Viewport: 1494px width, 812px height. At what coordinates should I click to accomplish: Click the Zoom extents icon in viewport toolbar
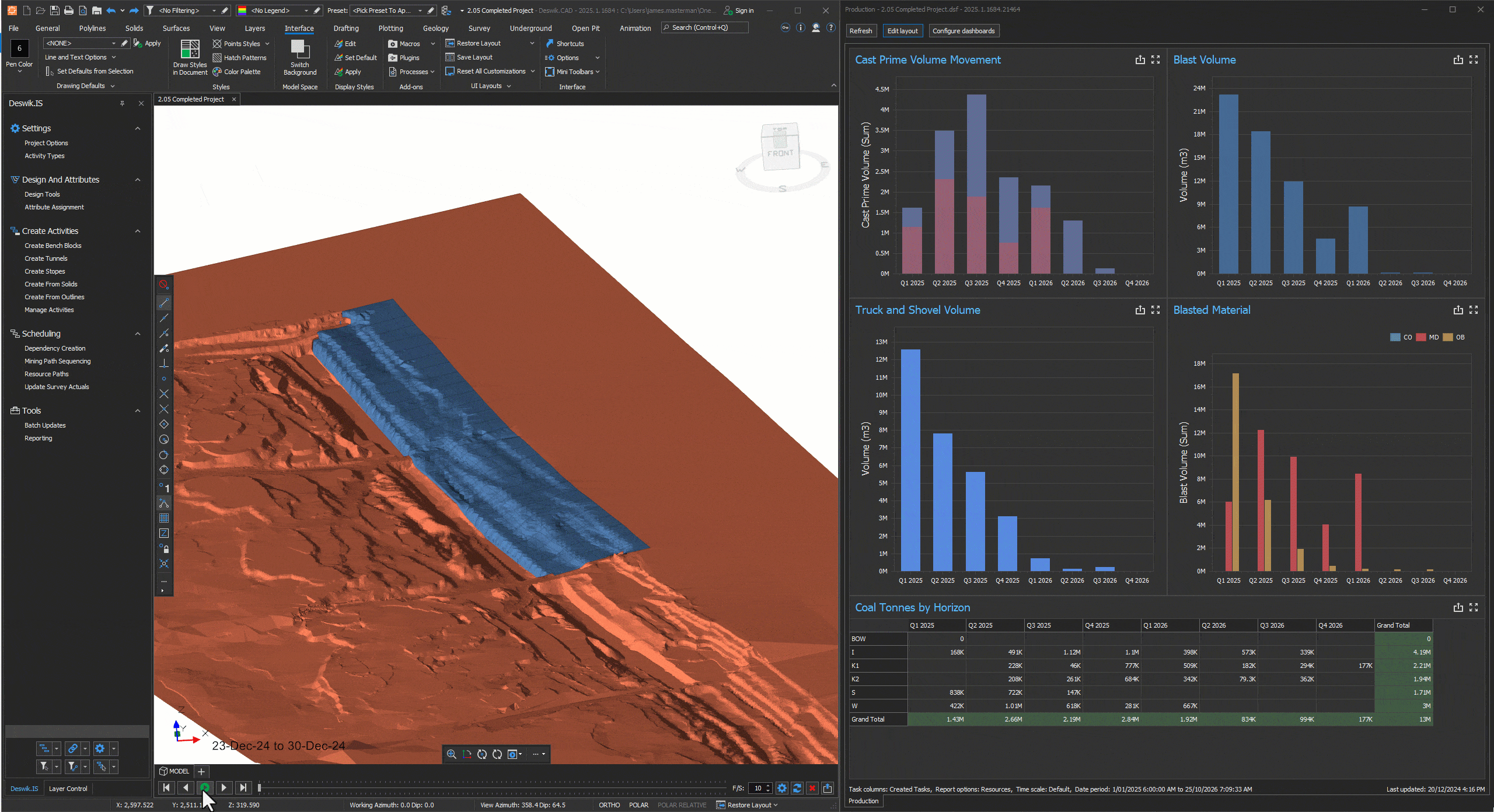tap(451, 754)
